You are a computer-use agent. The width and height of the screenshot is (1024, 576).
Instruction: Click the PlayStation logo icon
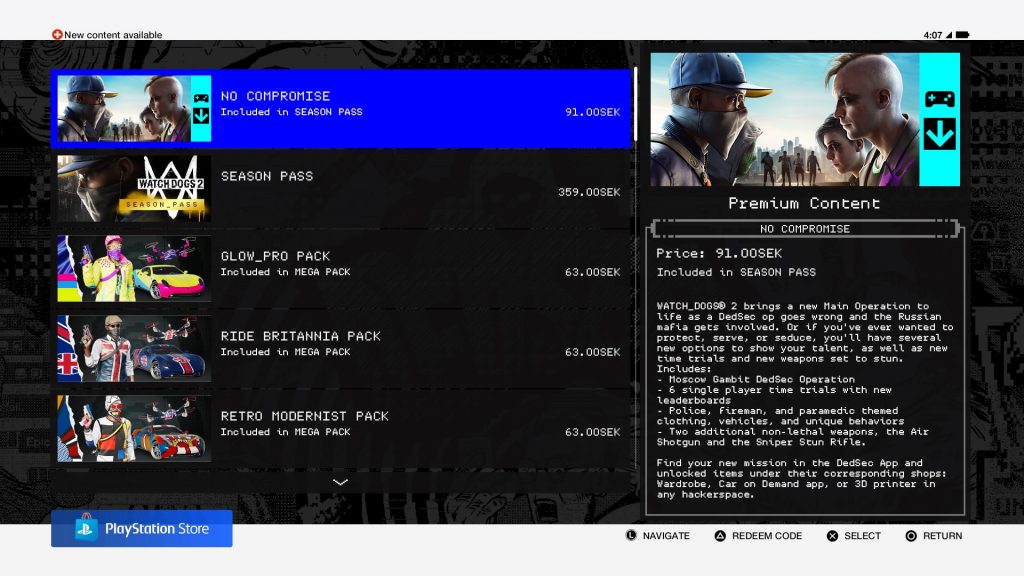coord(86,528)
